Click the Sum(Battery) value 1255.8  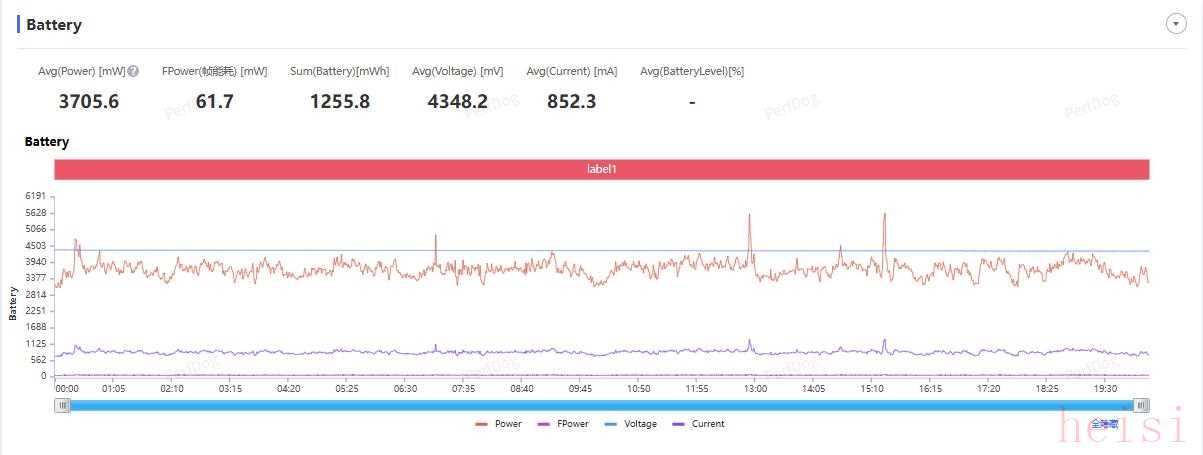[x=339, y=101]
